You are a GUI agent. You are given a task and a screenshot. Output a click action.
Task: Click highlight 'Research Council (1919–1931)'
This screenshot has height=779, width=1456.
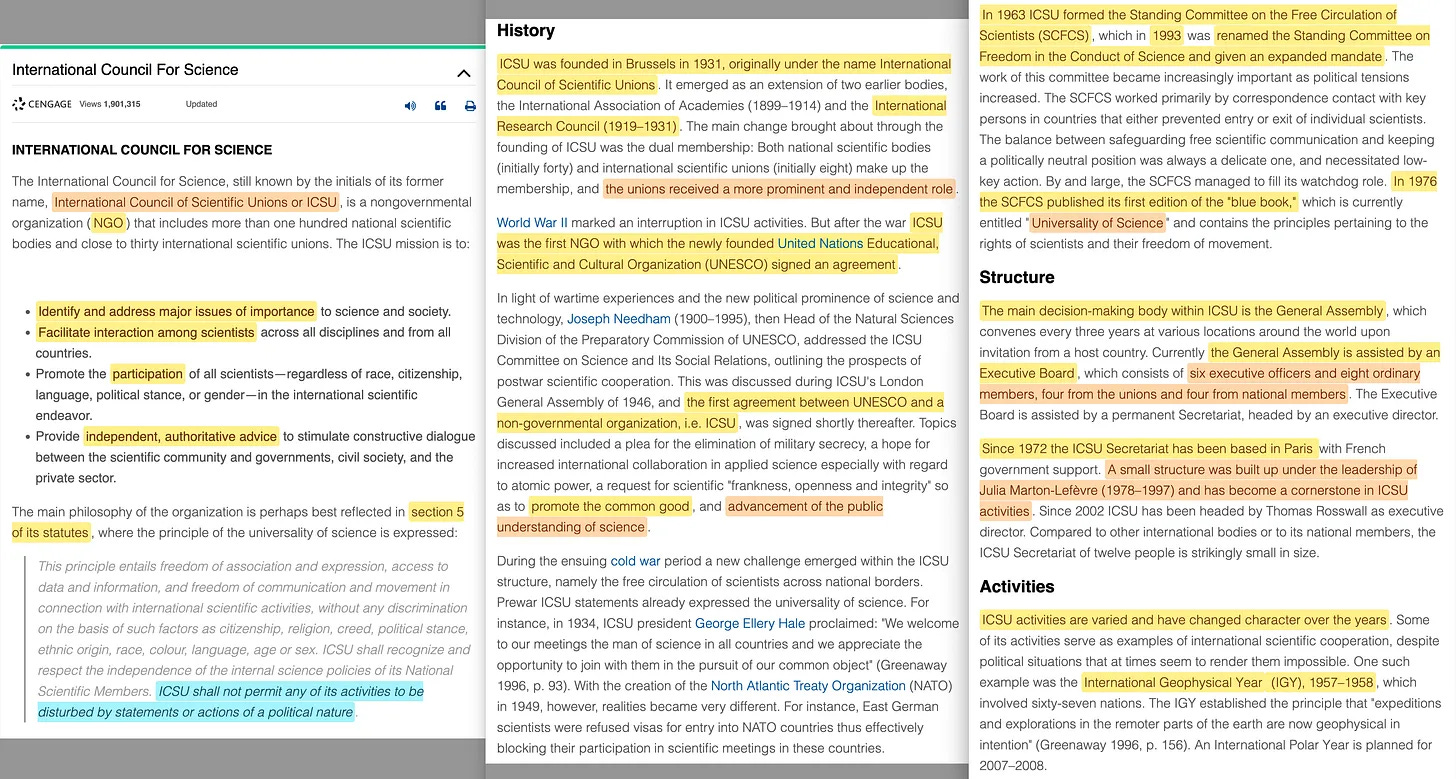(x=588, y=126)
